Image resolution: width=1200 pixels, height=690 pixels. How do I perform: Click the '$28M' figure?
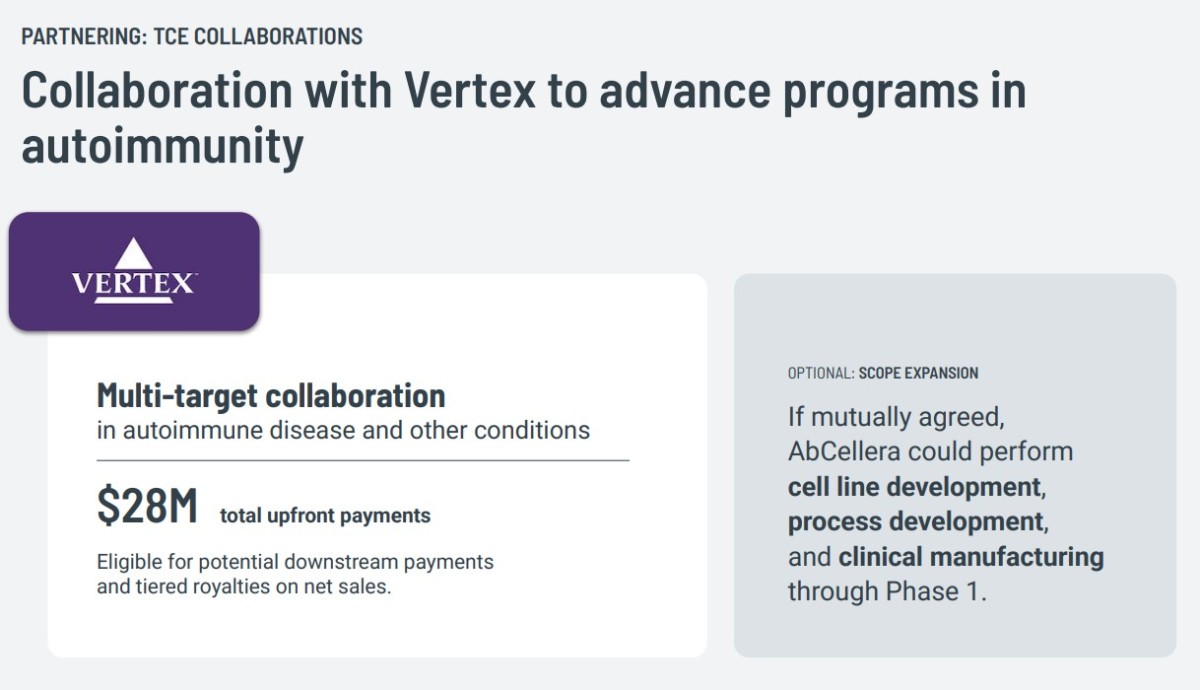point(147,507)
